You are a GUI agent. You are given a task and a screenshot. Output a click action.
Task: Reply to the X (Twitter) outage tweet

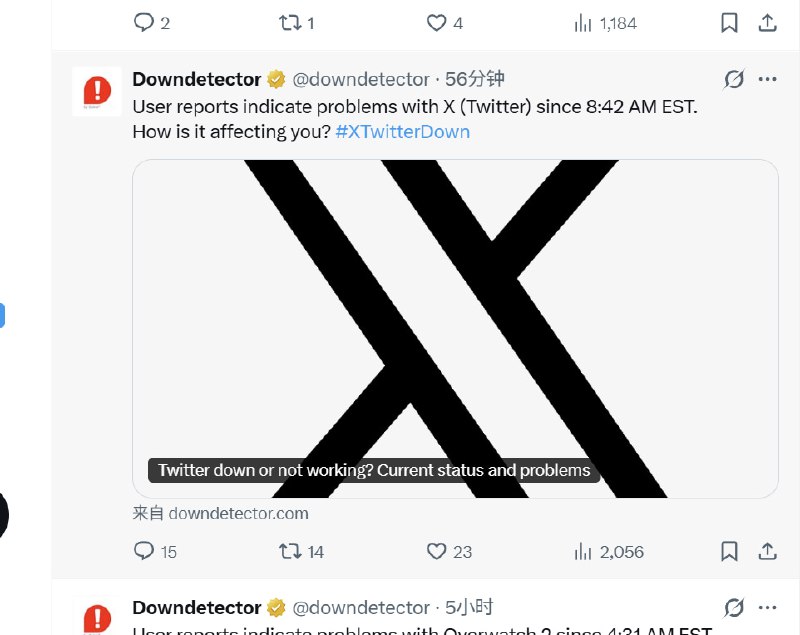pyautogui.click(x=144, y=551)
